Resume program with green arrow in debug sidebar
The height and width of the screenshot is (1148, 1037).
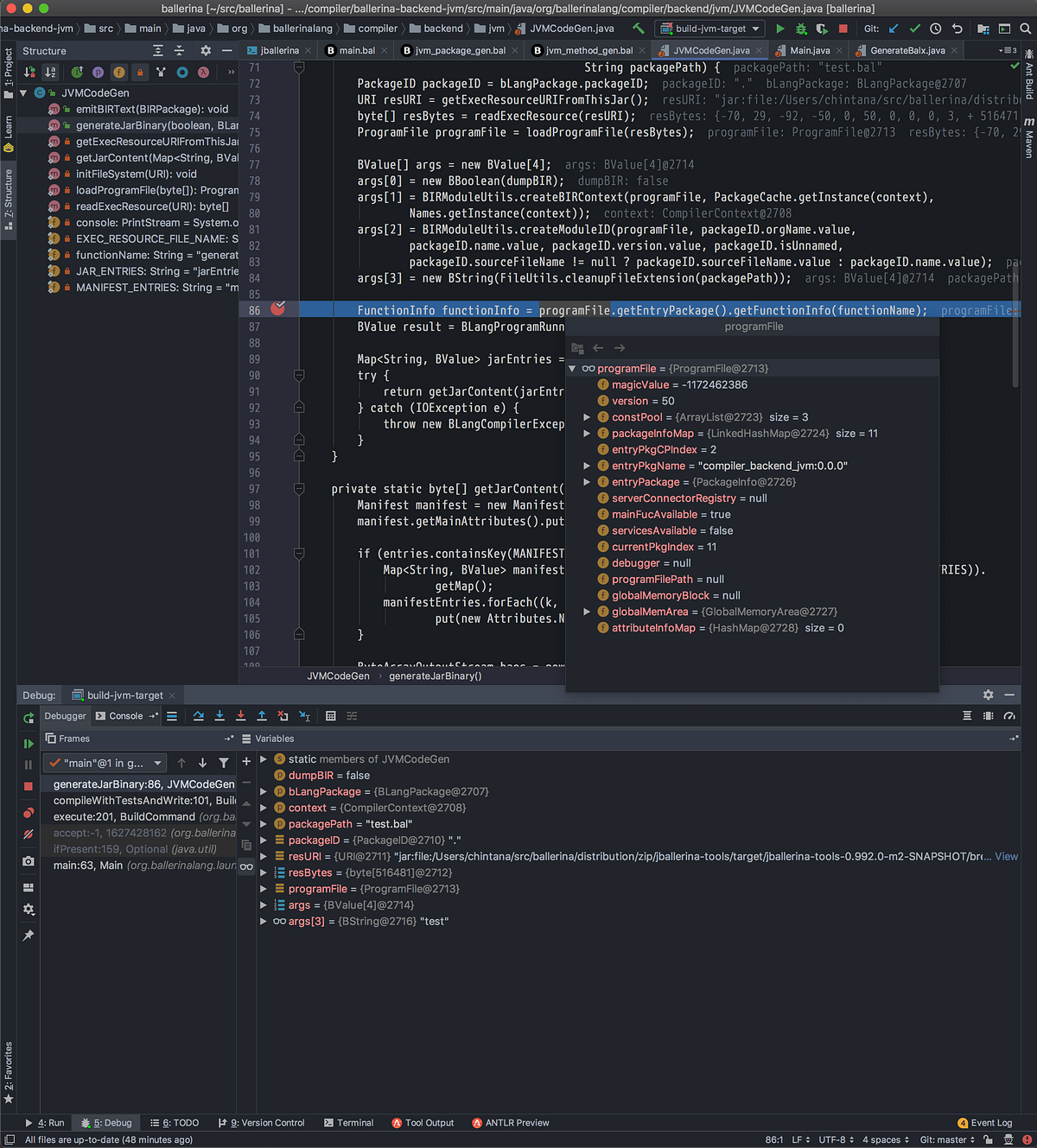pyautogui.click(x=29, y=744)
